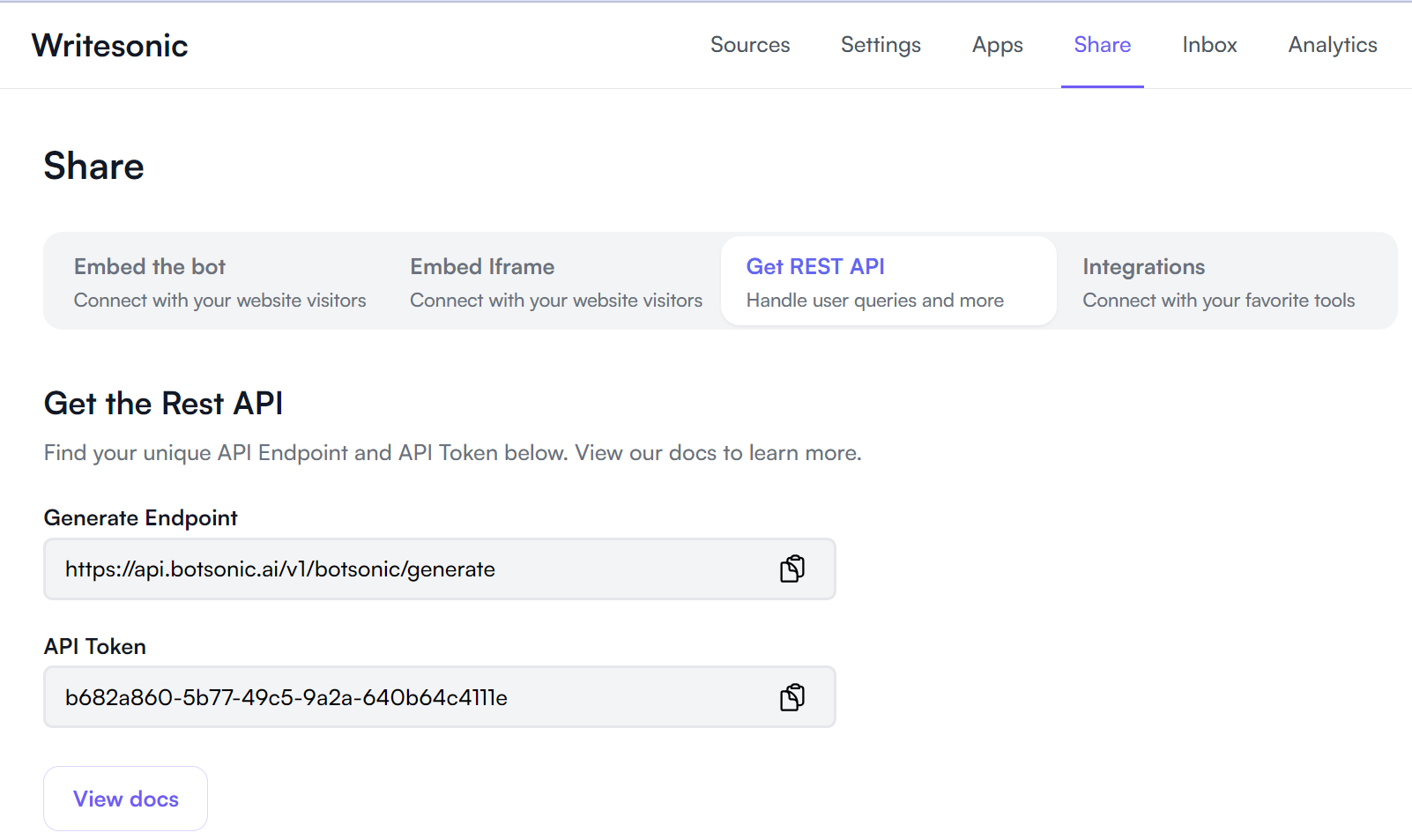This screenshot has width=1412, height=840.
Task: Click the API Endpoint description text
Action: (452, 453)
